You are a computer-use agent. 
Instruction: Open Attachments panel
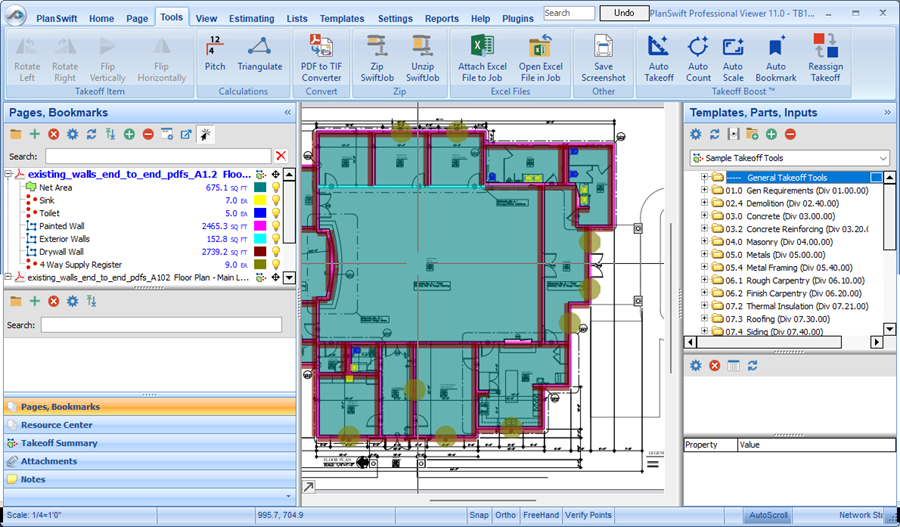(x=150, y=461)
